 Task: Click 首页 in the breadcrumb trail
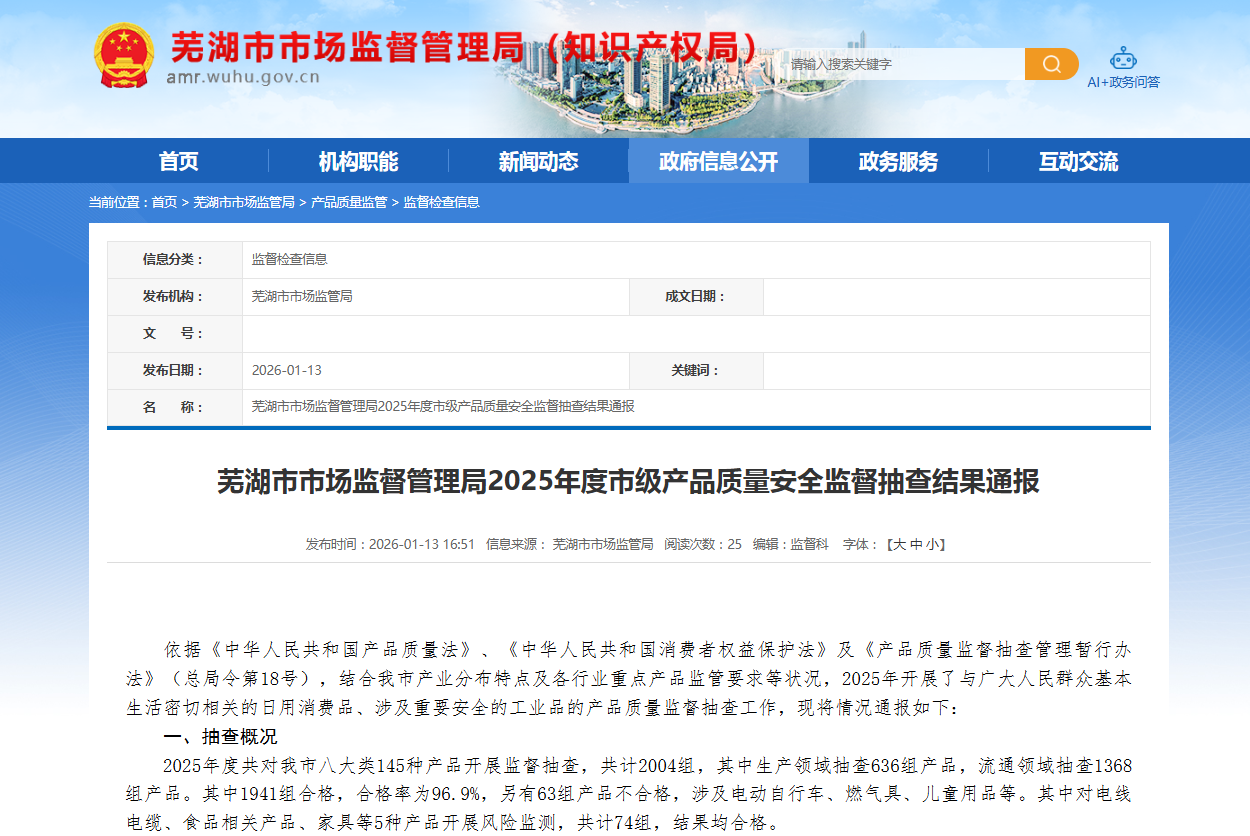[164, 202]
